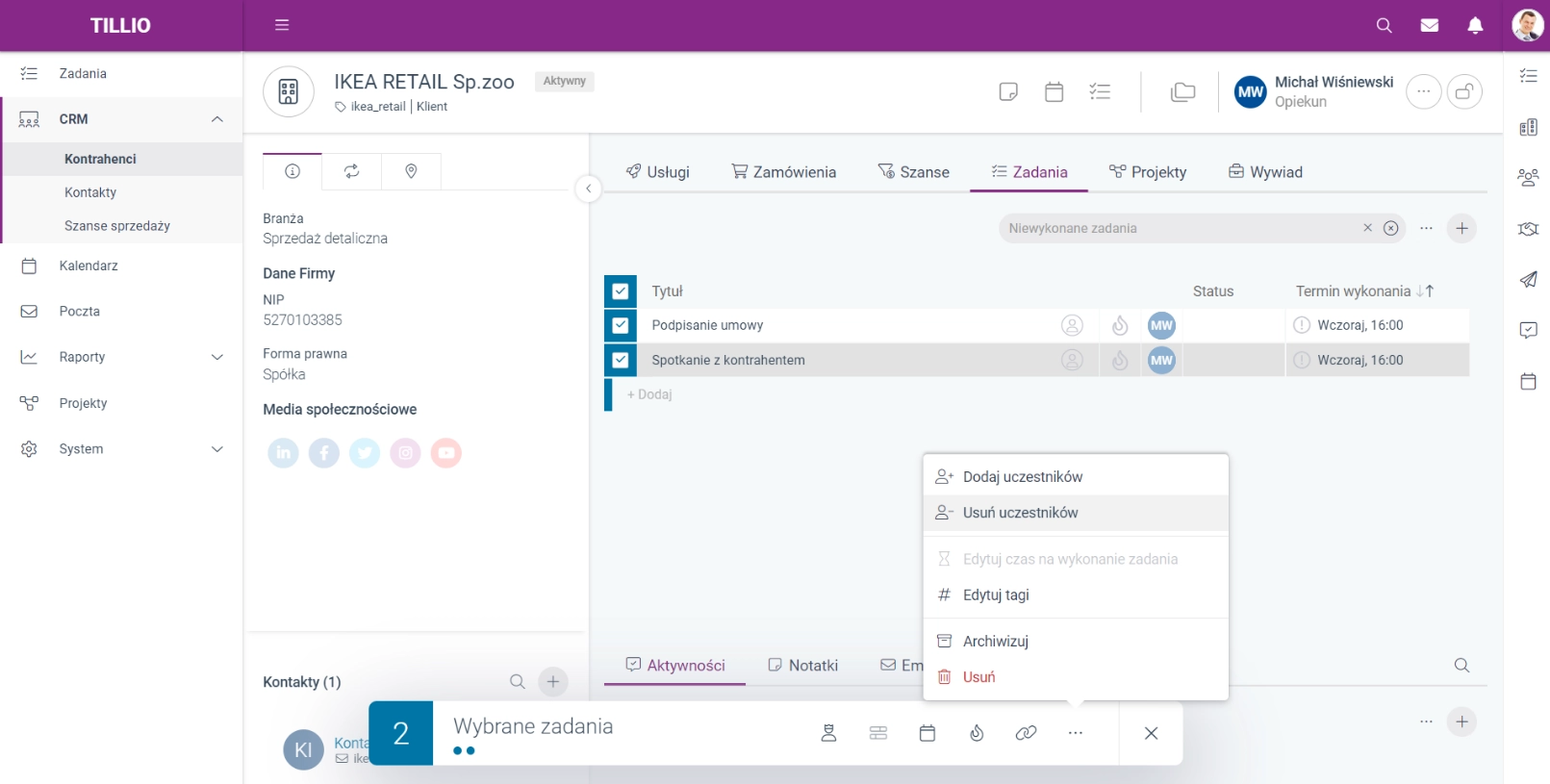Viewport: 1550px width, 784px height.
Task: Click link chain icon in Wybrane zadania bar
Action: [x=1026, y=733]
